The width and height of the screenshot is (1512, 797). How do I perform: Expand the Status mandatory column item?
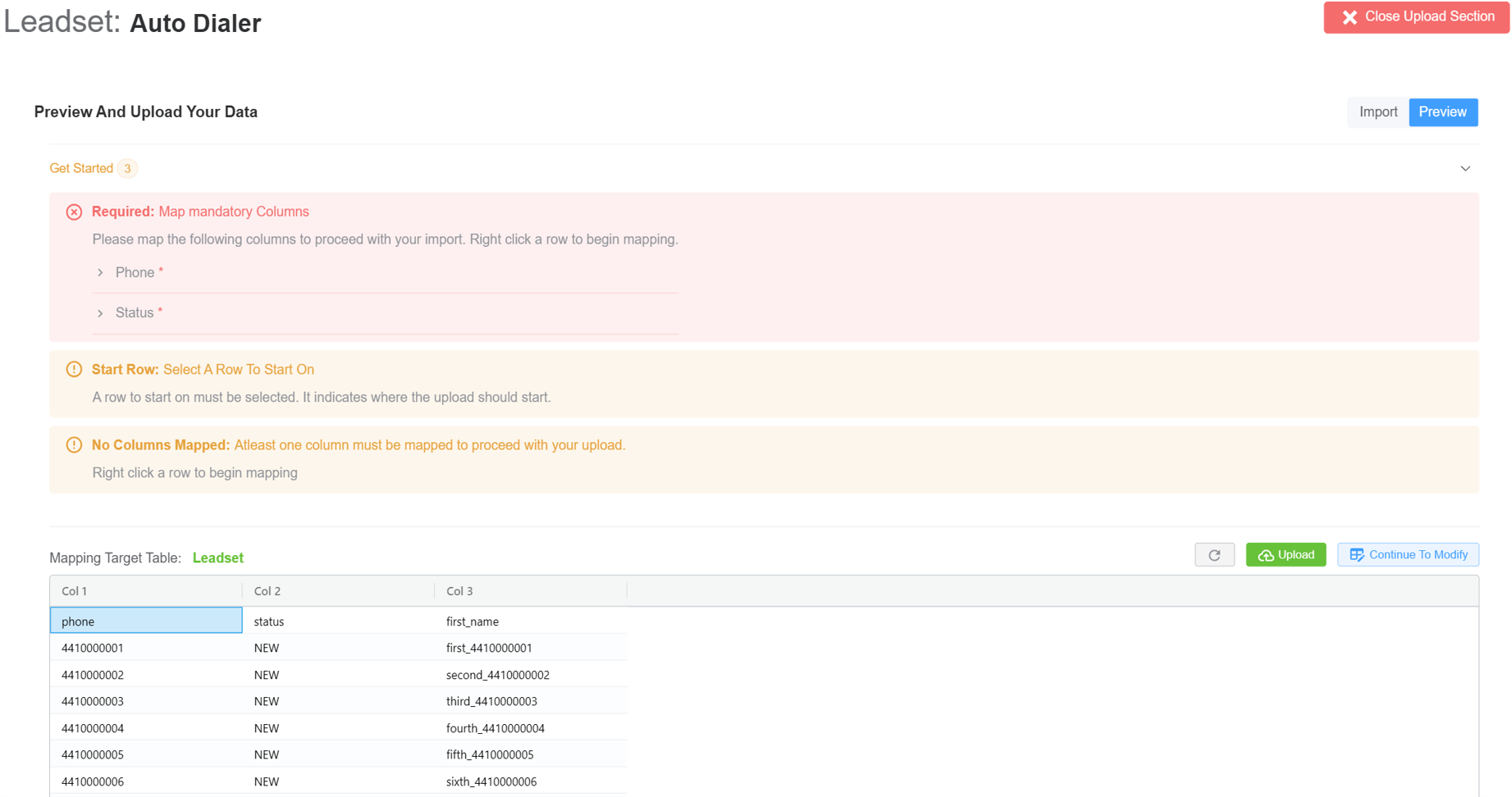pyautogui.click(x=101, y=313)
